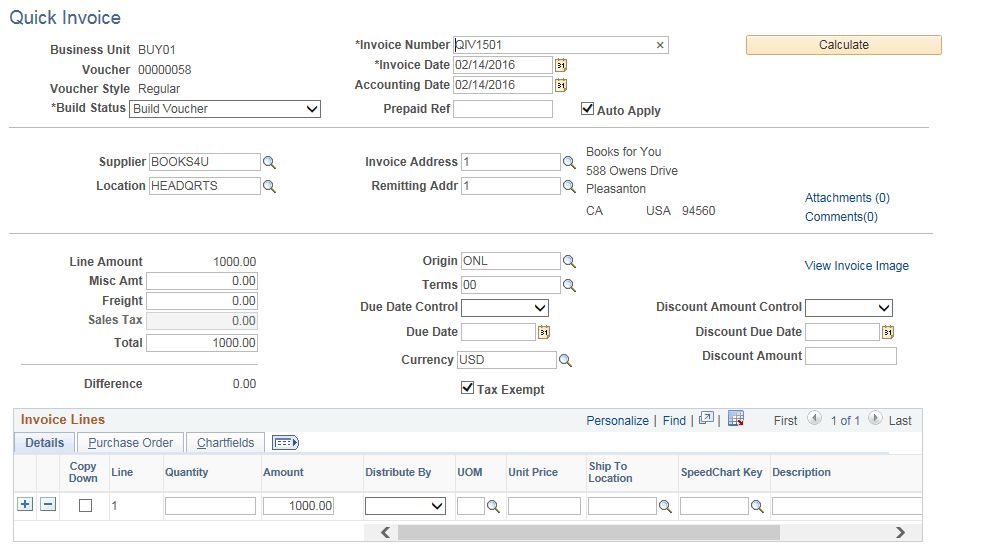
Task: Check Copy Down for line 1
Action: click(85, 506)
